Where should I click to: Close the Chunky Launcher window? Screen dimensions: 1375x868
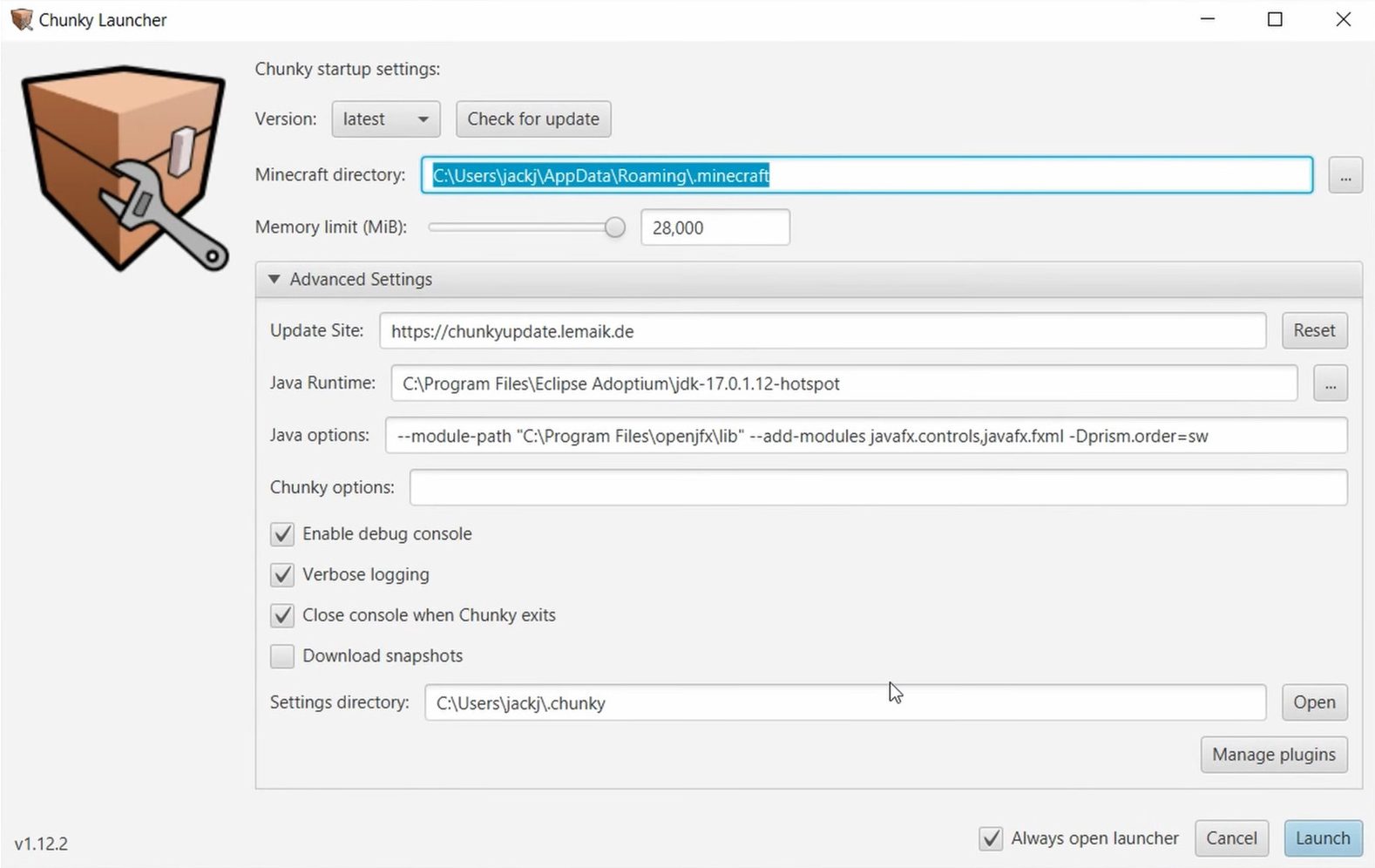[1343, 19]
